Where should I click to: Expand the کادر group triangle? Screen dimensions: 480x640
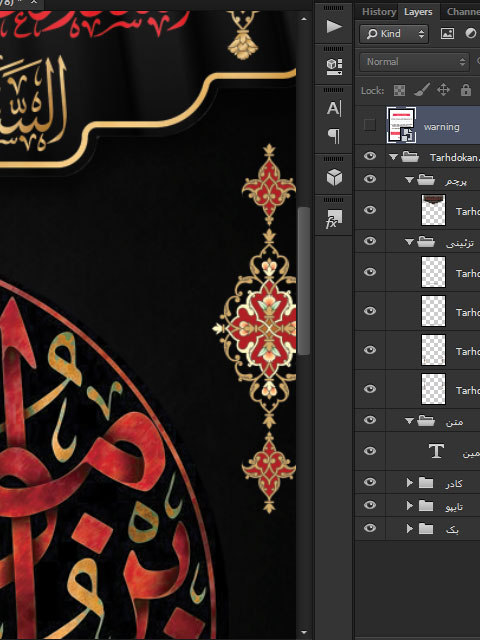409,483
